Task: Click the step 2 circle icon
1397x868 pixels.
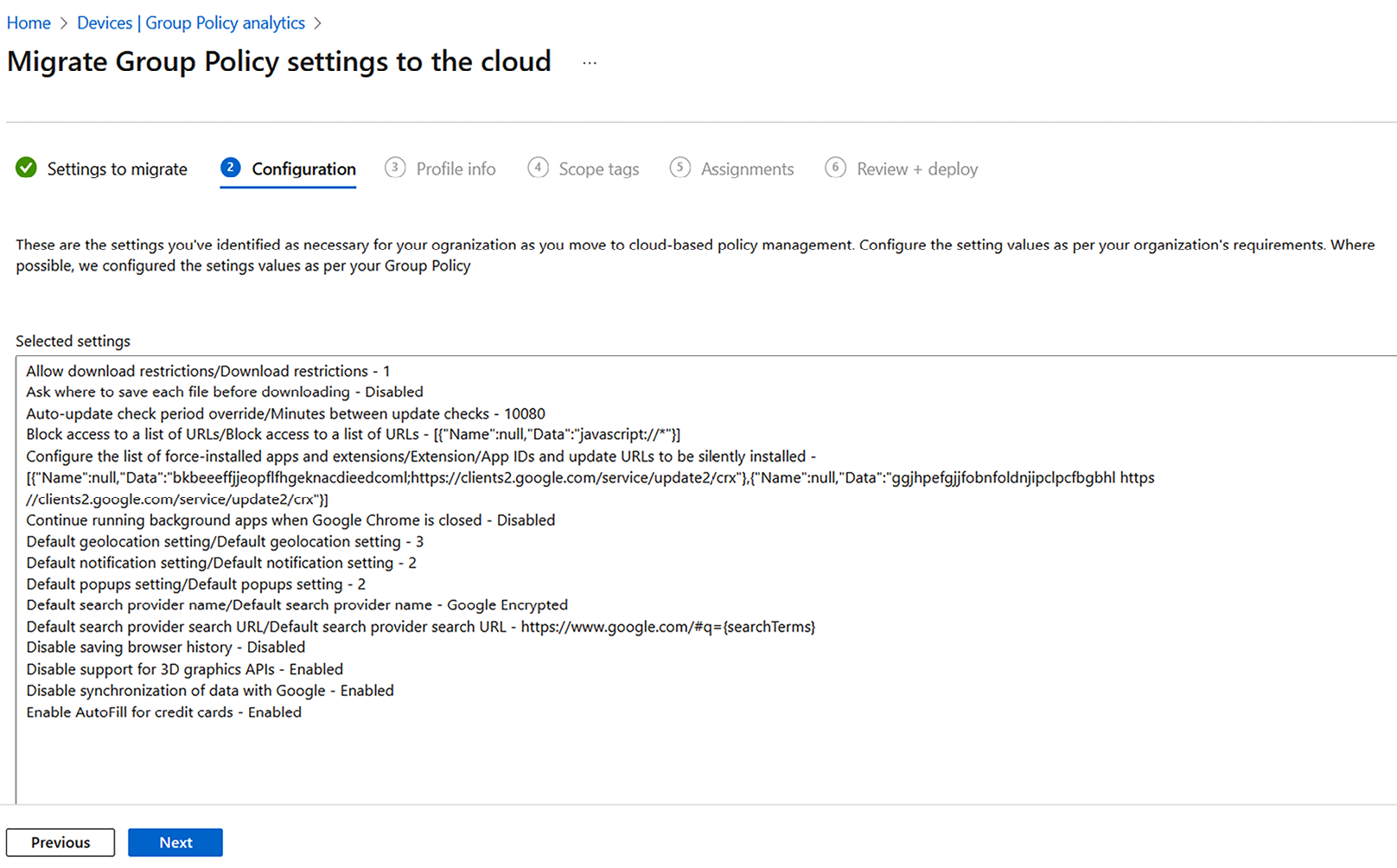Action: pyautogui.click(x=230, y=168)
